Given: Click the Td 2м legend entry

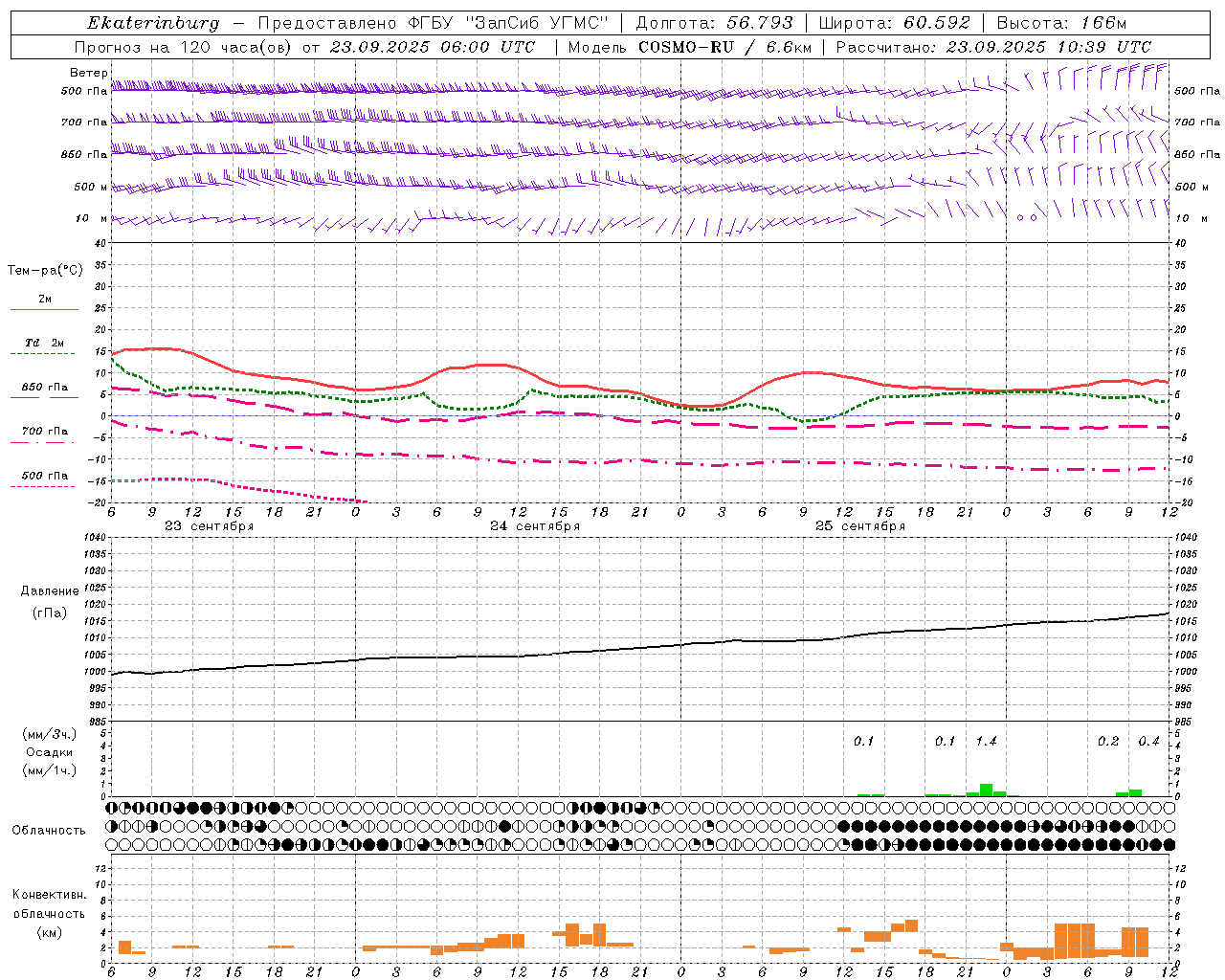Looking at the screenshot, I should (x=44, y=343).
